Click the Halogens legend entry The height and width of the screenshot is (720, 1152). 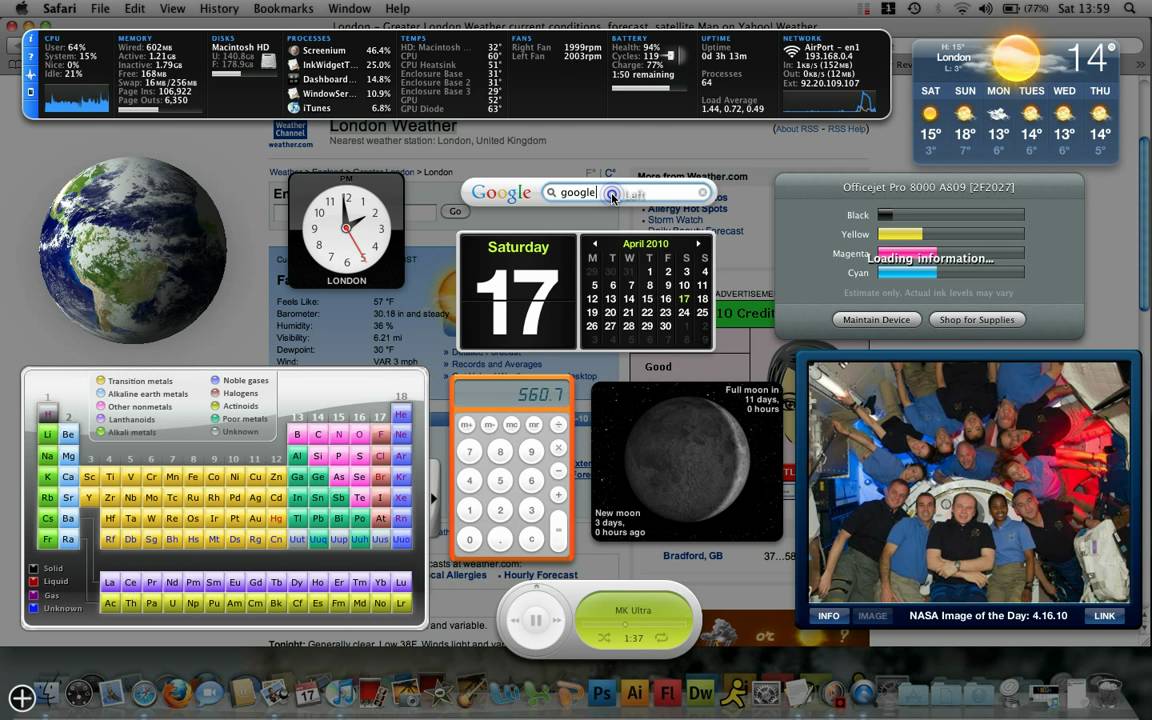[235, 393]
